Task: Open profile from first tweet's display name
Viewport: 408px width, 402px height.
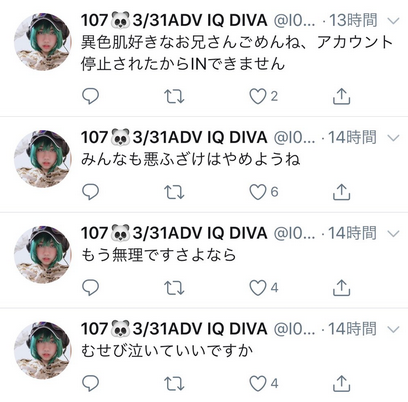Action: 174,21
